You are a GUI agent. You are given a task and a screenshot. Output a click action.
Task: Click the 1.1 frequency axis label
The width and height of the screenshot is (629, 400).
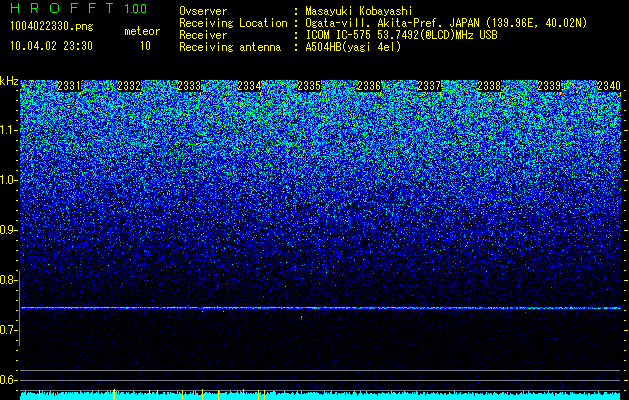(8, 130)
